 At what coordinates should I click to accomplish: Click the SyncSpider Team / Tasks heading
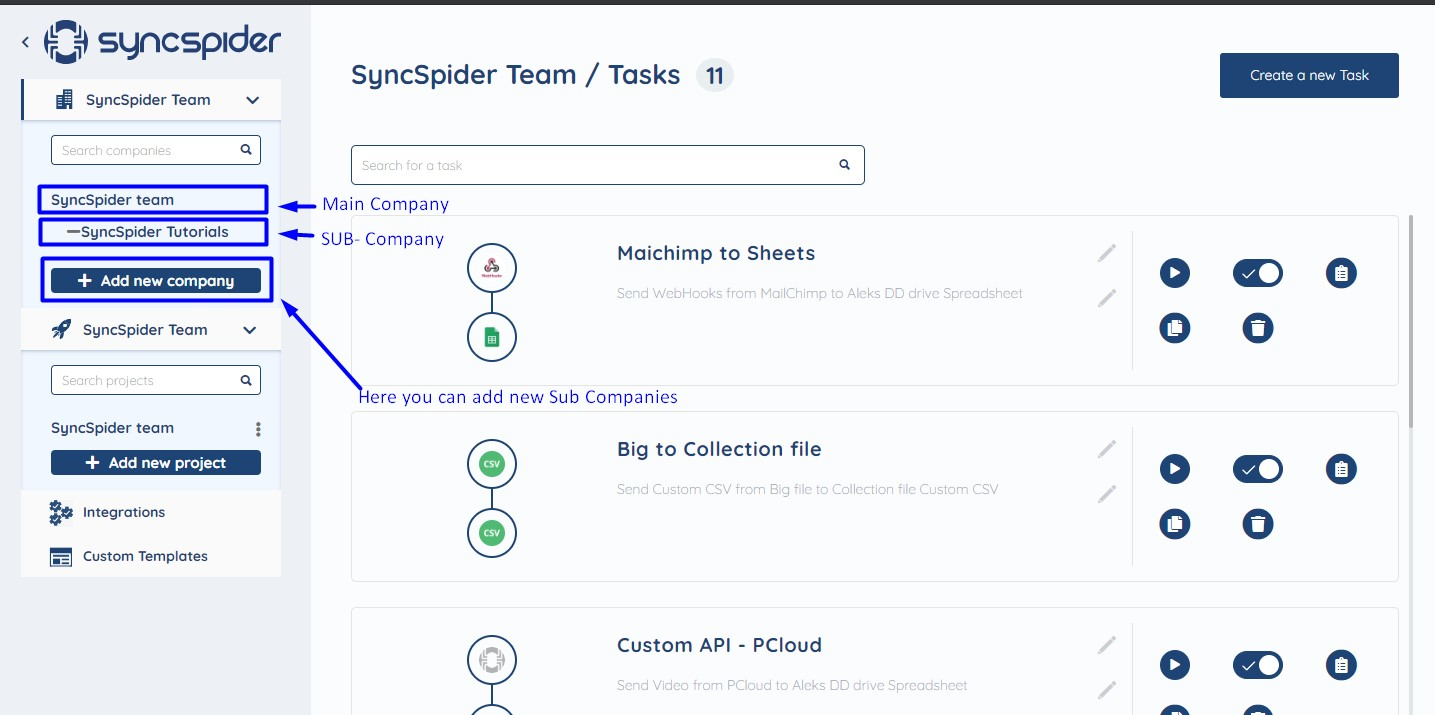pos(516,75)
